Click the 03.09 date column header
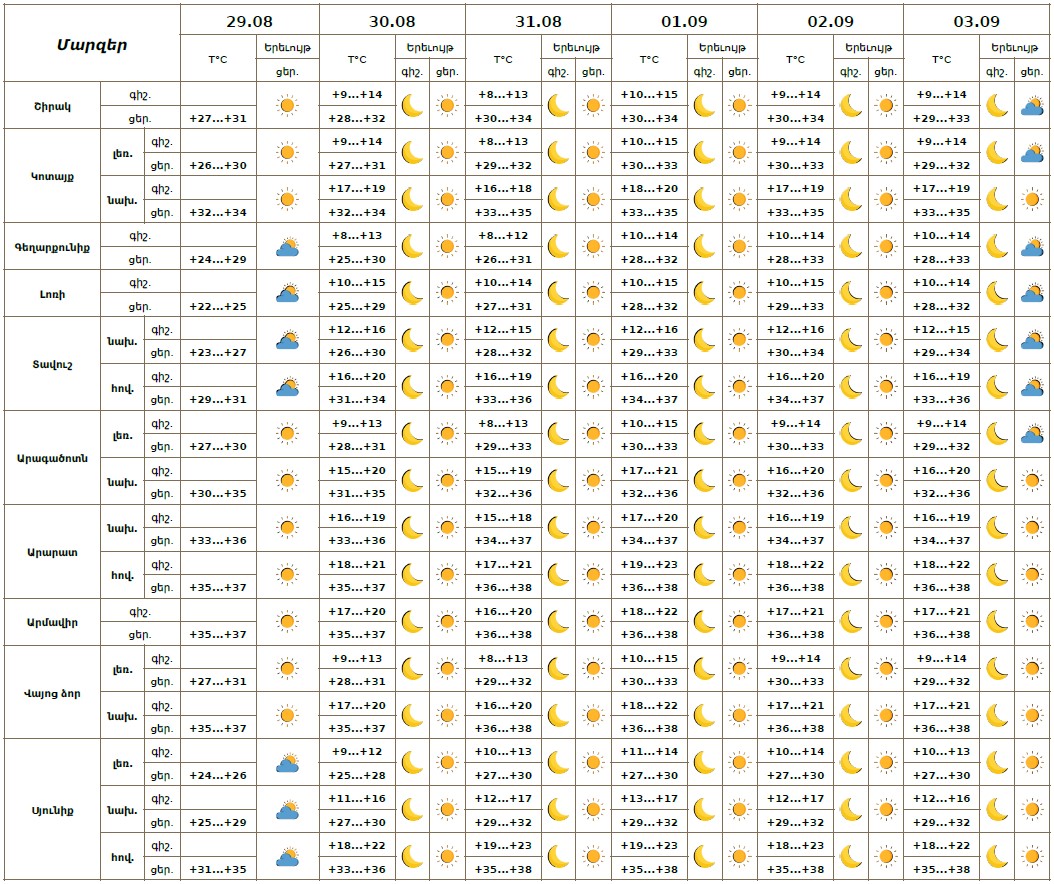This screenshot has width=1054, height=884. pos(976,20)
